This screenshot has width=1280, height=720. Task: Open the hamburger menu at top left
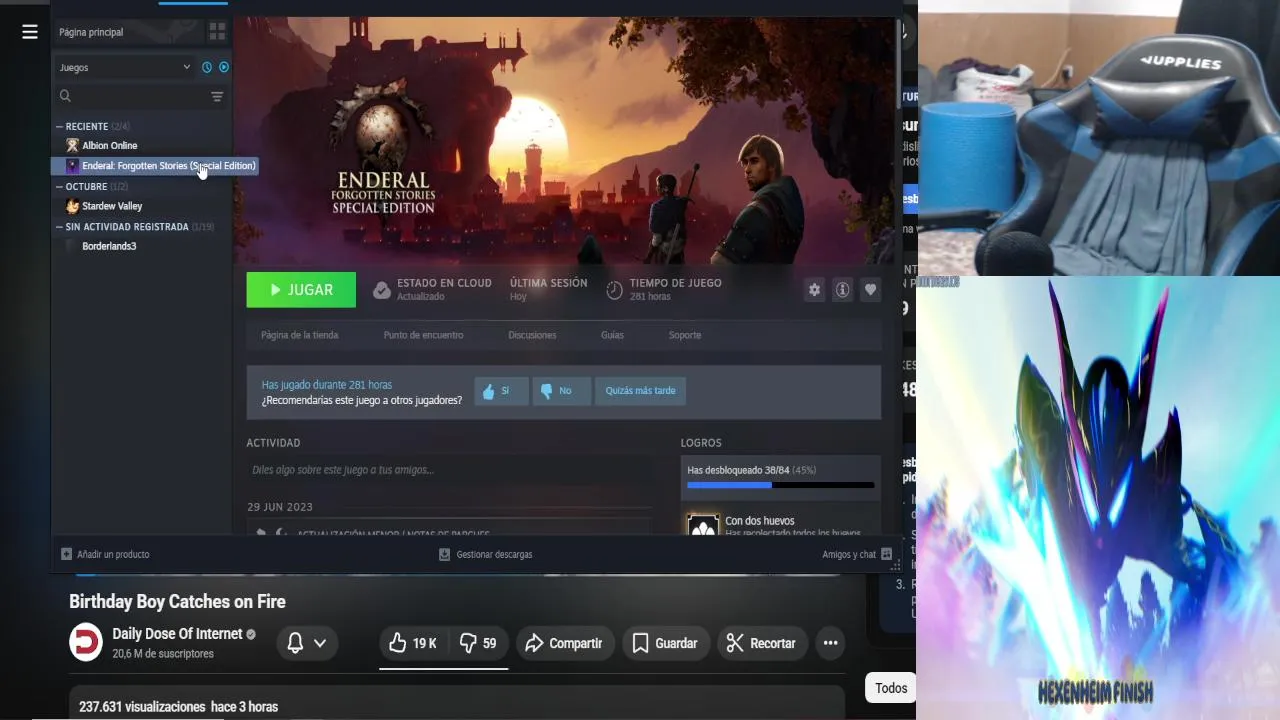(x=30, y=32)
